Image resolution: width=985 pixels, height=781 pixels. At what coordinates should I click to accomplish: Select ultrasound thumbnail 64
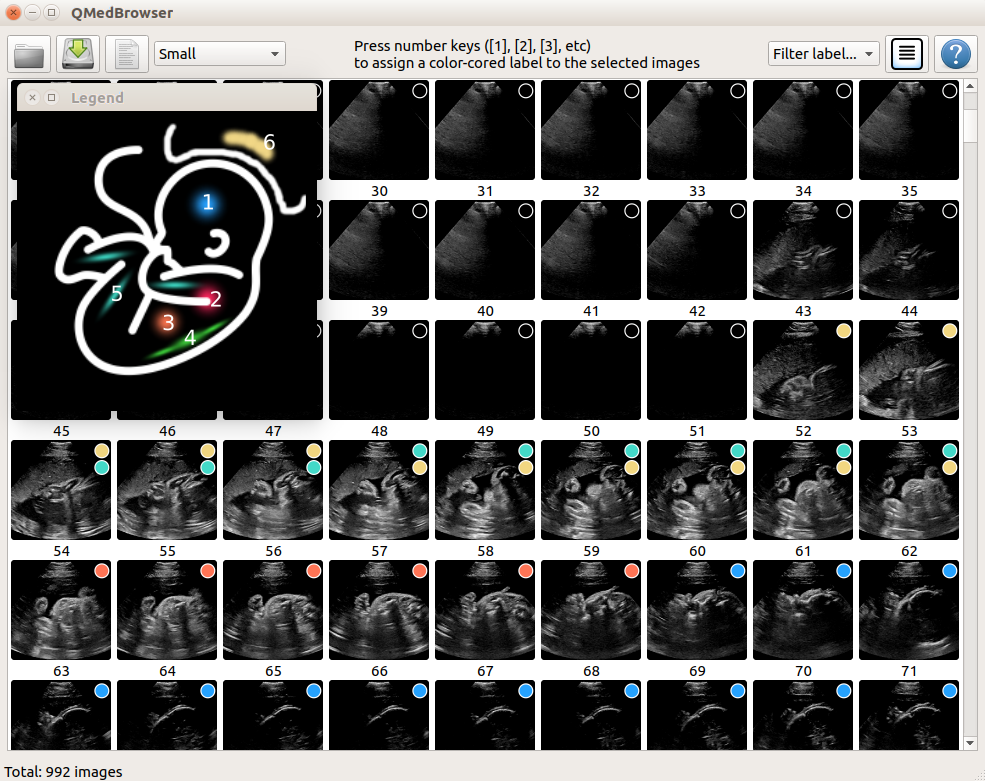(167, 610)
